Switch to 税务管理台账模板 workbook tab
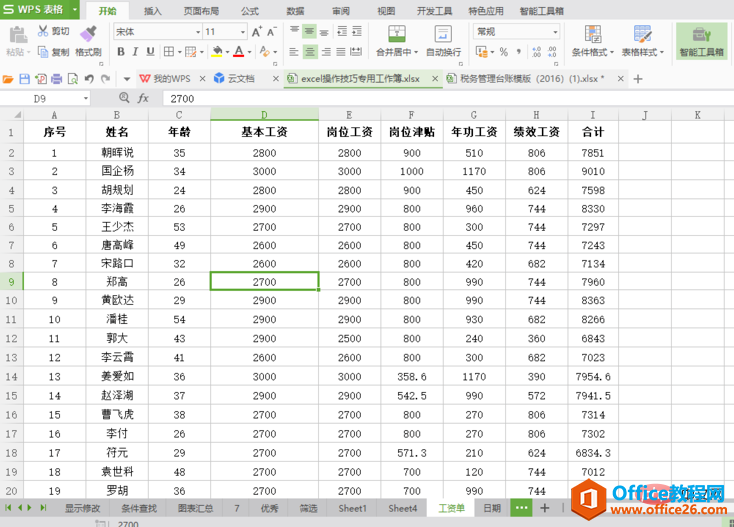The width and height of the screenshot is (734, 527). tap(531, 79)
